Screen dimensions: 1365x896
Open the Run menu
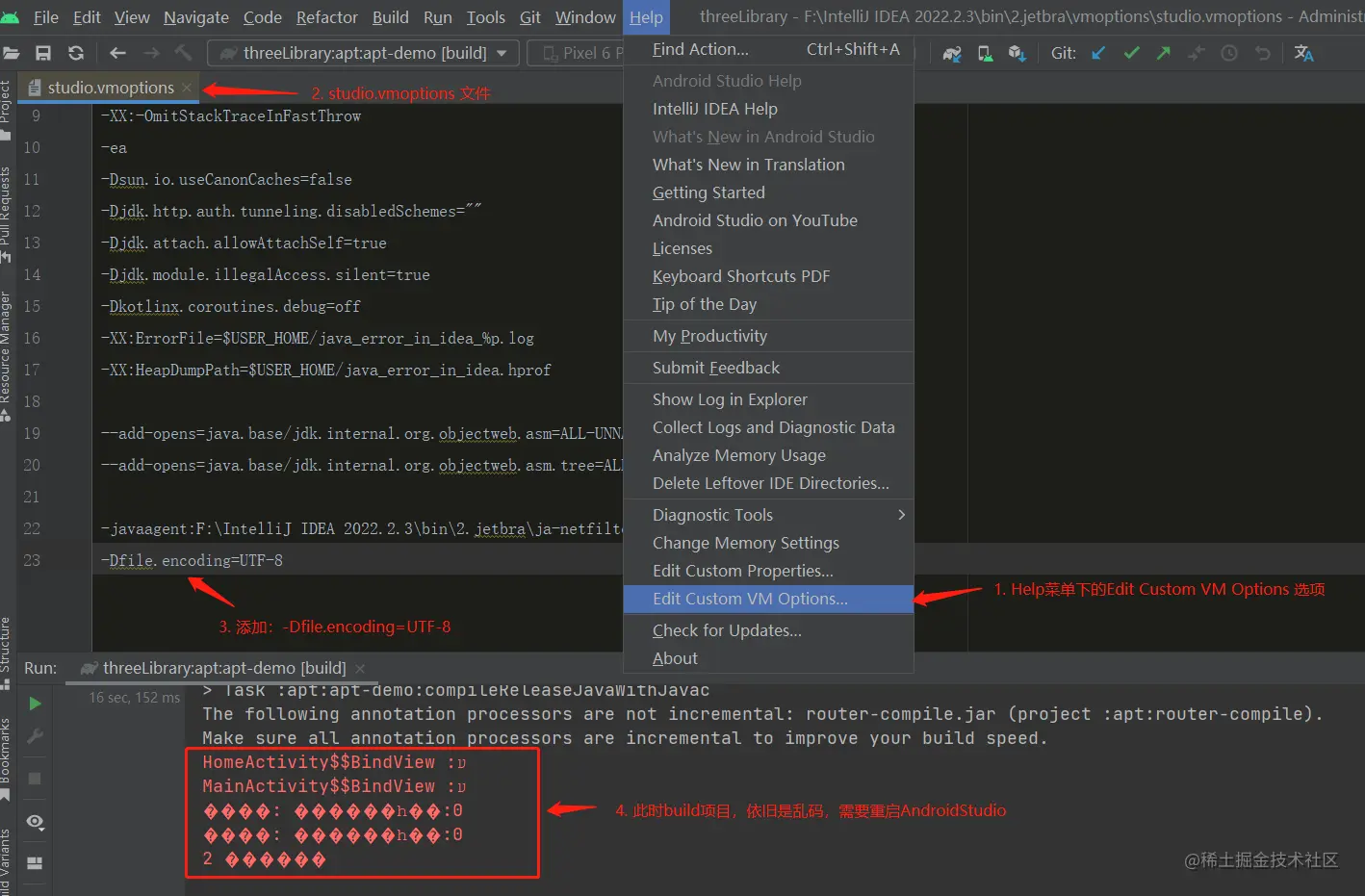pos(438,17)
